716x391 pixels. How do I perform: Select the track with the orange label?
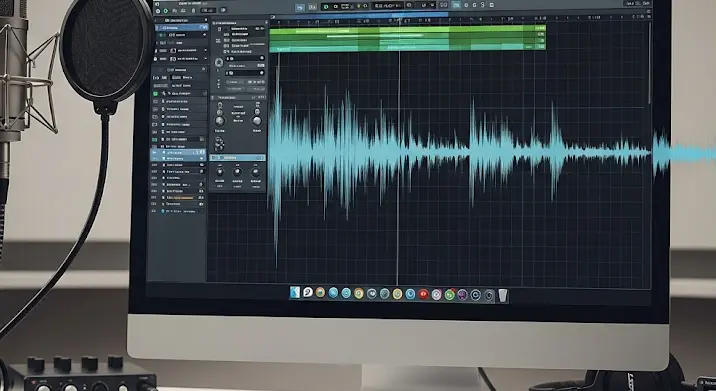[x=180, y=197]
